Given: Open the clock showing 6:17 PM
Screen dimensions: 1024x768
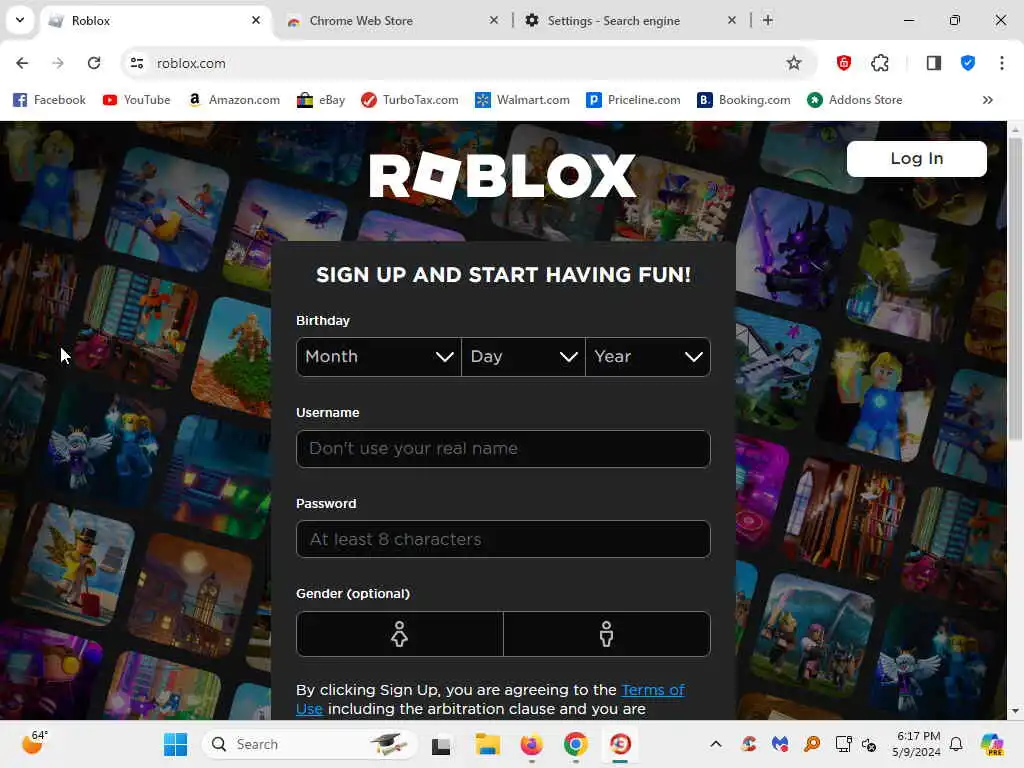Looking at the screenshot, I should 916,744.
